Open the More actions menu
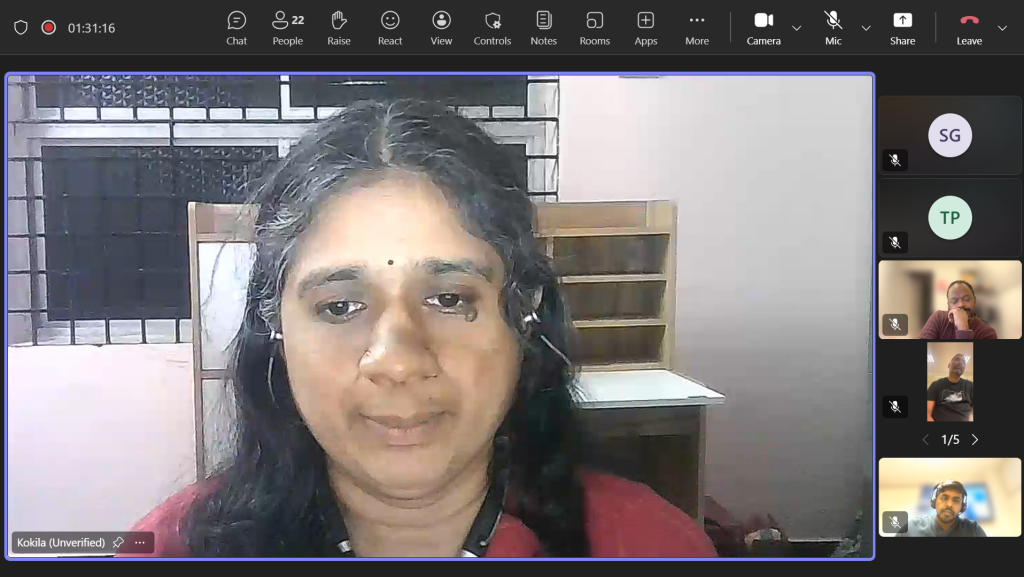This screenshot has width=1024, height=577. click(697, 28)
